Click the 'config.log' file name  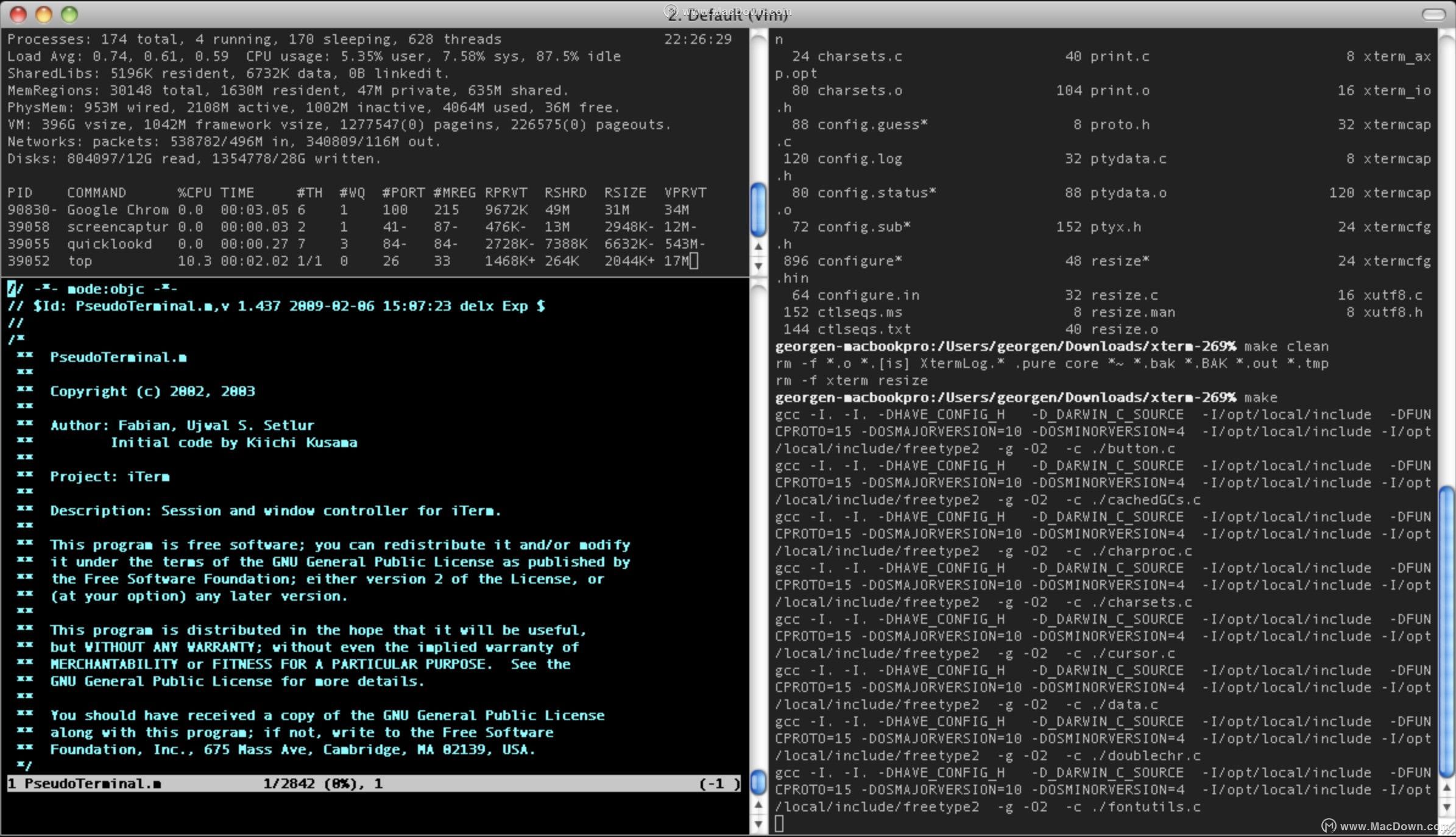tap(860, 158)
